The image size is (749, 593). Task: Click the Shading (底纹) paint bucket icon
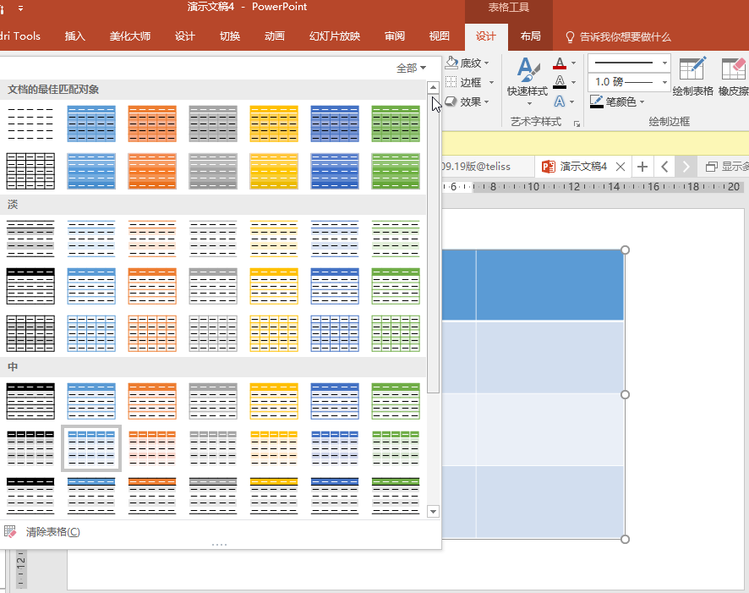pyautogui.click(x=451, y=63)
